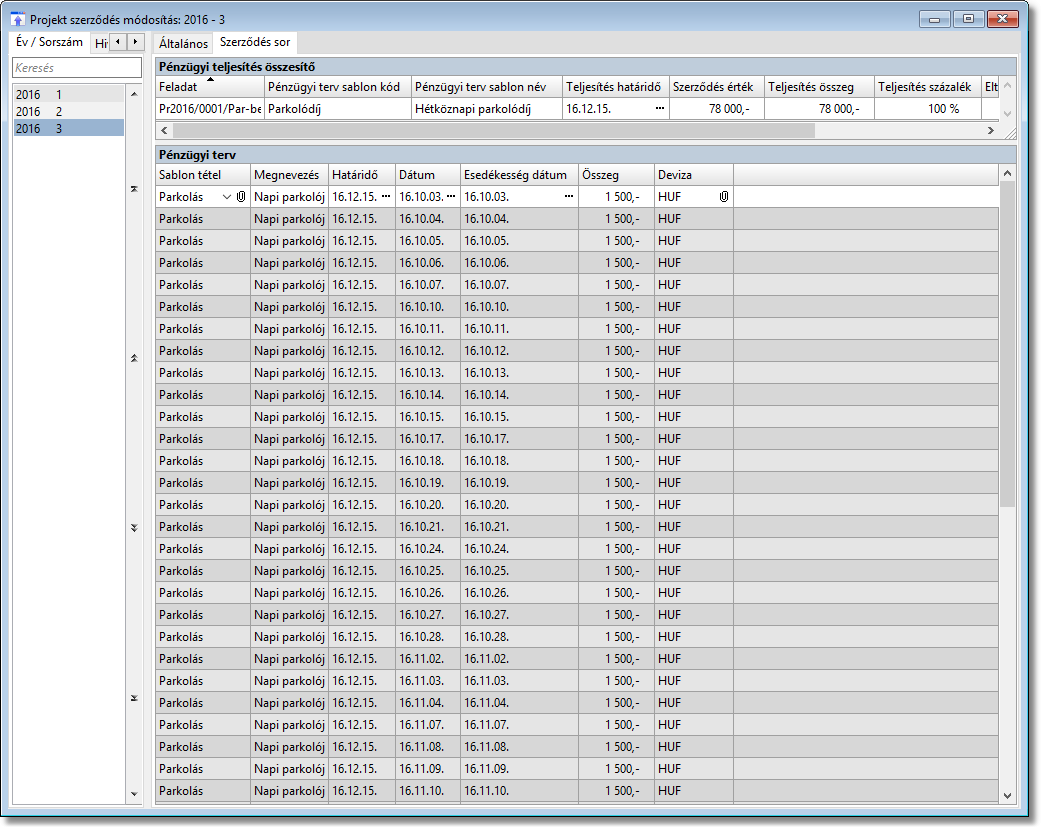Select record 2016 1 in list
The image size is (1041, 829).
tap(68, 94)
